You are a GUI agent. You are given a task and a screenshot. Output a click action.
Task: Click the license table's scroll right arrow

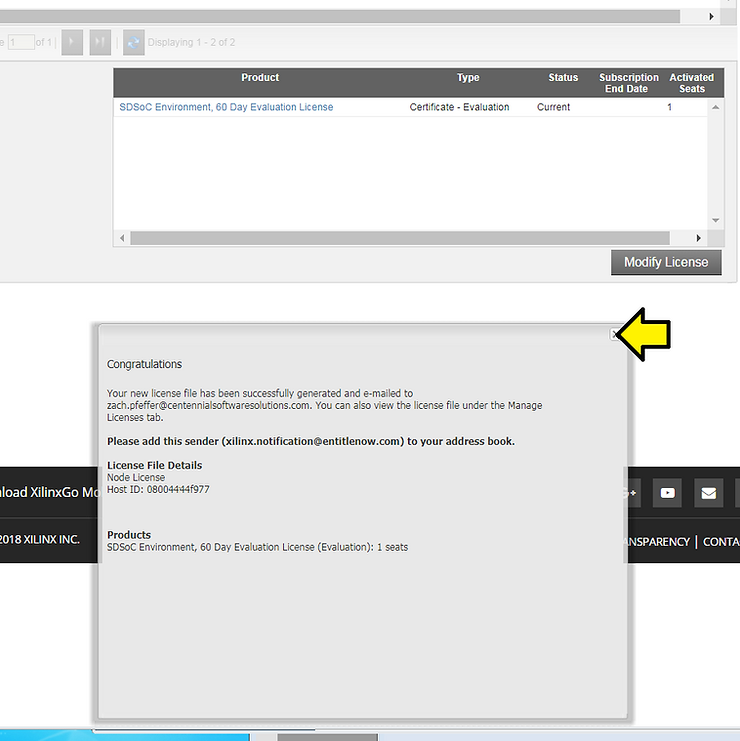(698, 238)
